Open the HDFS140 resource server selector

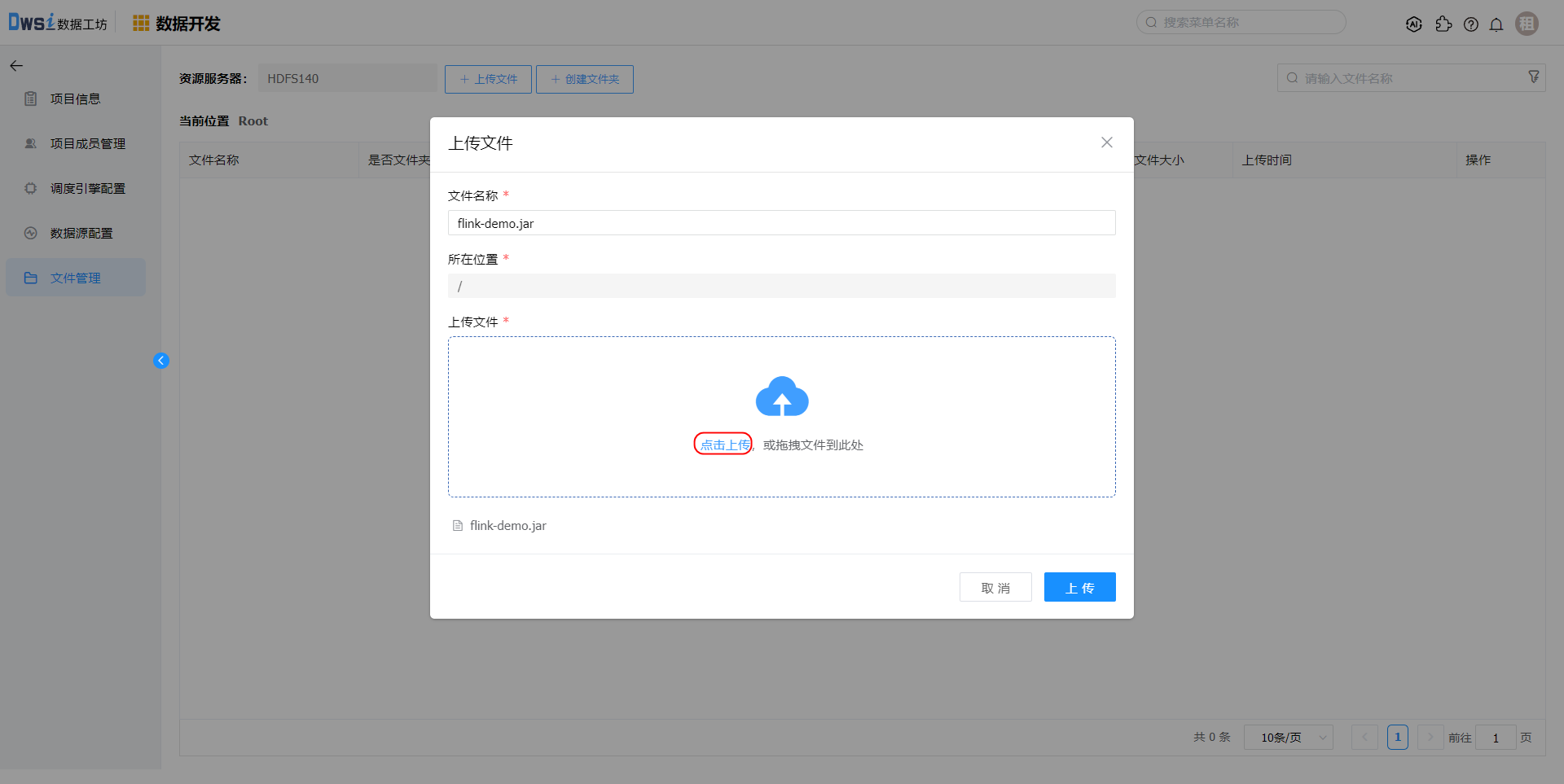pyautogui.click(x=348, y=79)
